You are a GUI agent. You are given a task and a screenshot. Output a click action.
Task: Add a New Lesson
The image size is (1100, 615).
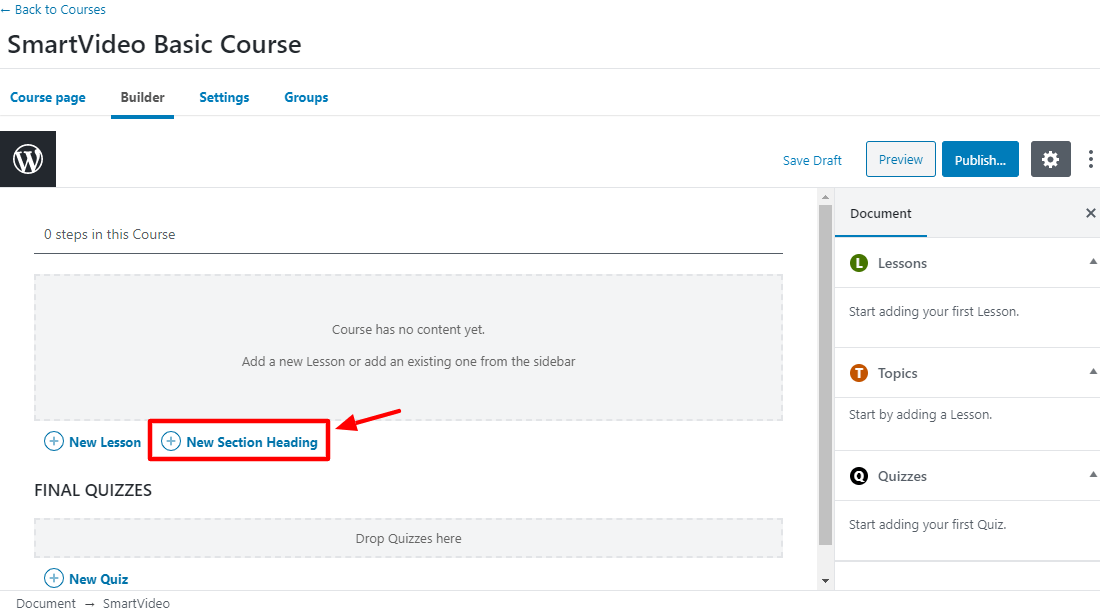(x=93, y=442)
